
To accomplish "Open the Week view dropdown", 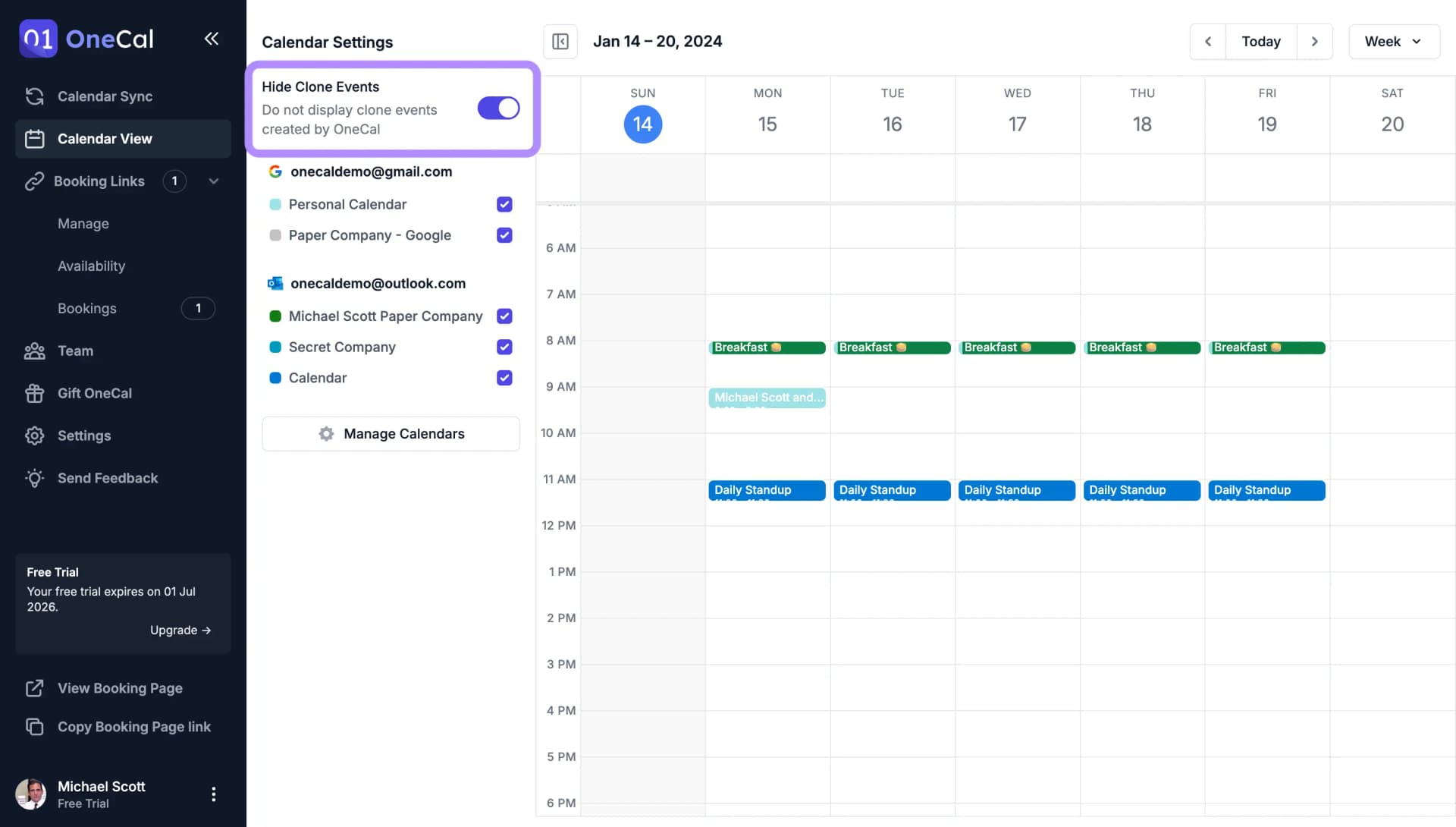I will point(1393,42).
